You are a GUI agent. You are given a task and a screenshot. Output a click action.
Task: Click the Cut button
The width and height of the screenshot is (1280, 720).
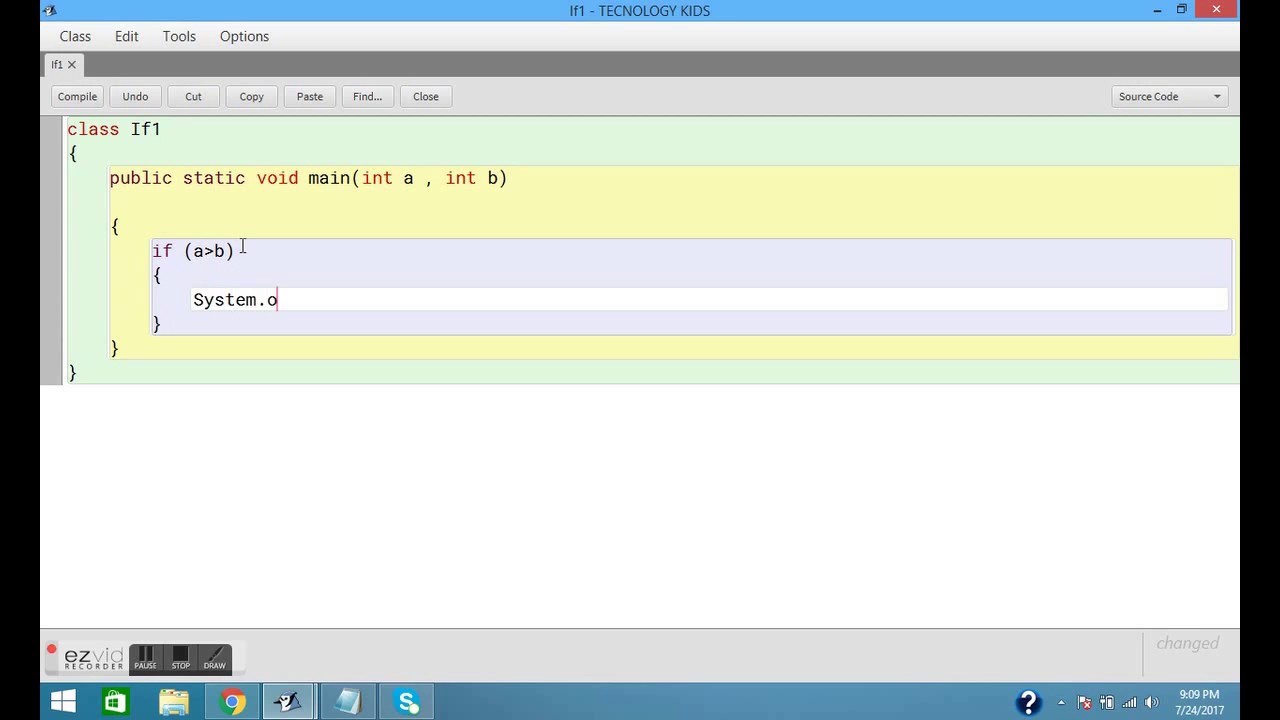pyautogui.click(x=193, y=96)
